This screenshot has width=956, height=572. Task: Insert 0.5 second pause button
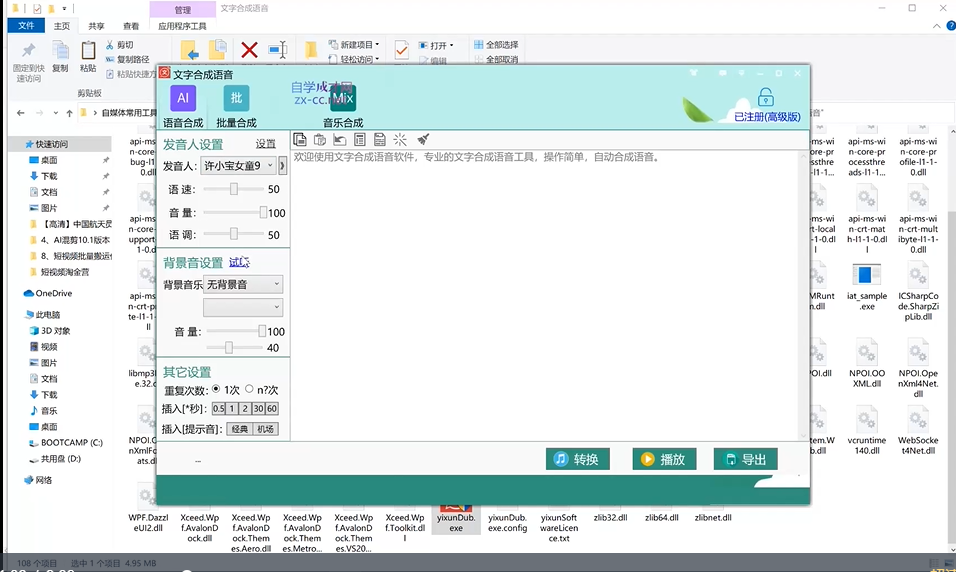click(x=218, y=409)
